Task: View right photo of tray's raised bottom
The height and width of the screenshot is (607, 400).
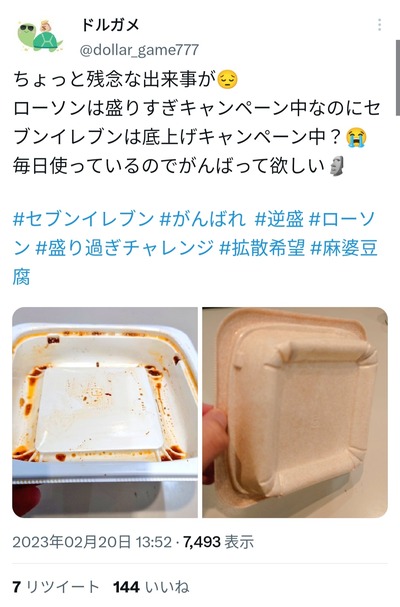Action: [295, 412]
